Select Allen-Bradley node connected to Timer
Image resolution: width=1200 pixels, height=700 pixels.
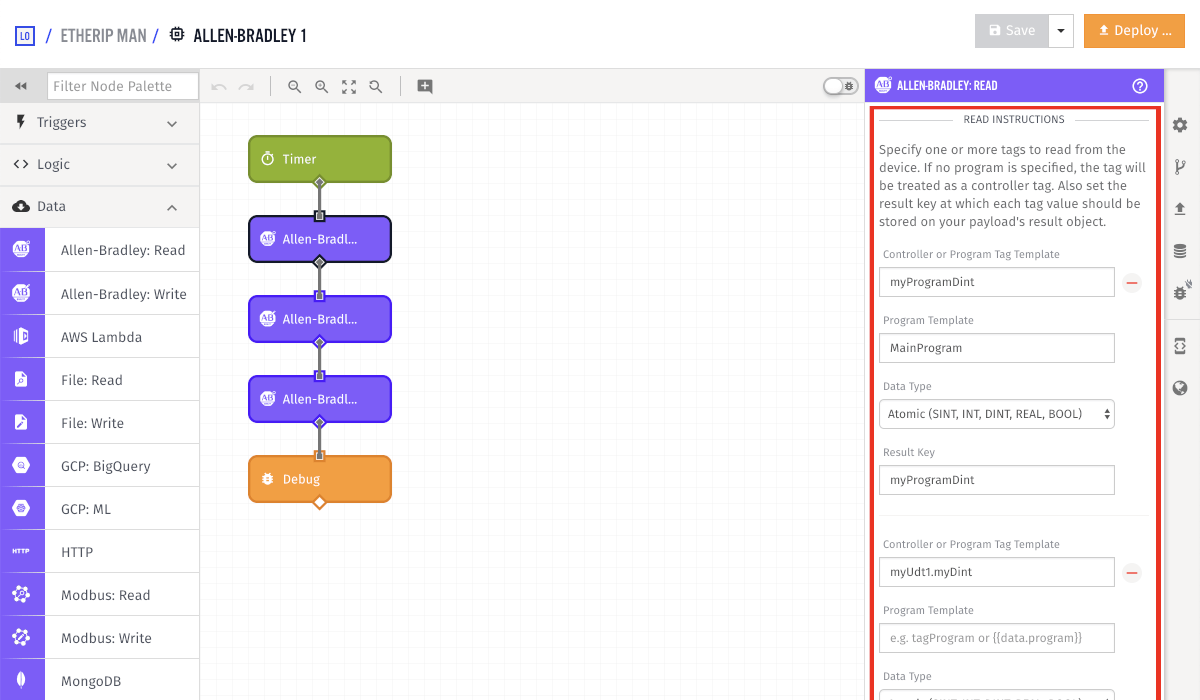click(320, 239)
